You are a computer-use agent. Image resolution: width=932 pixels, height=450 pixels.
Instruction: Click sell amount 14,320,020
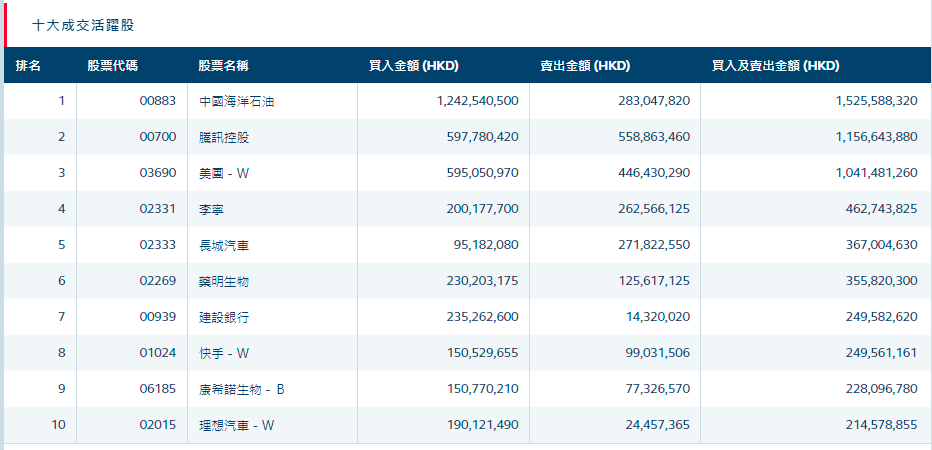point(657,317)
